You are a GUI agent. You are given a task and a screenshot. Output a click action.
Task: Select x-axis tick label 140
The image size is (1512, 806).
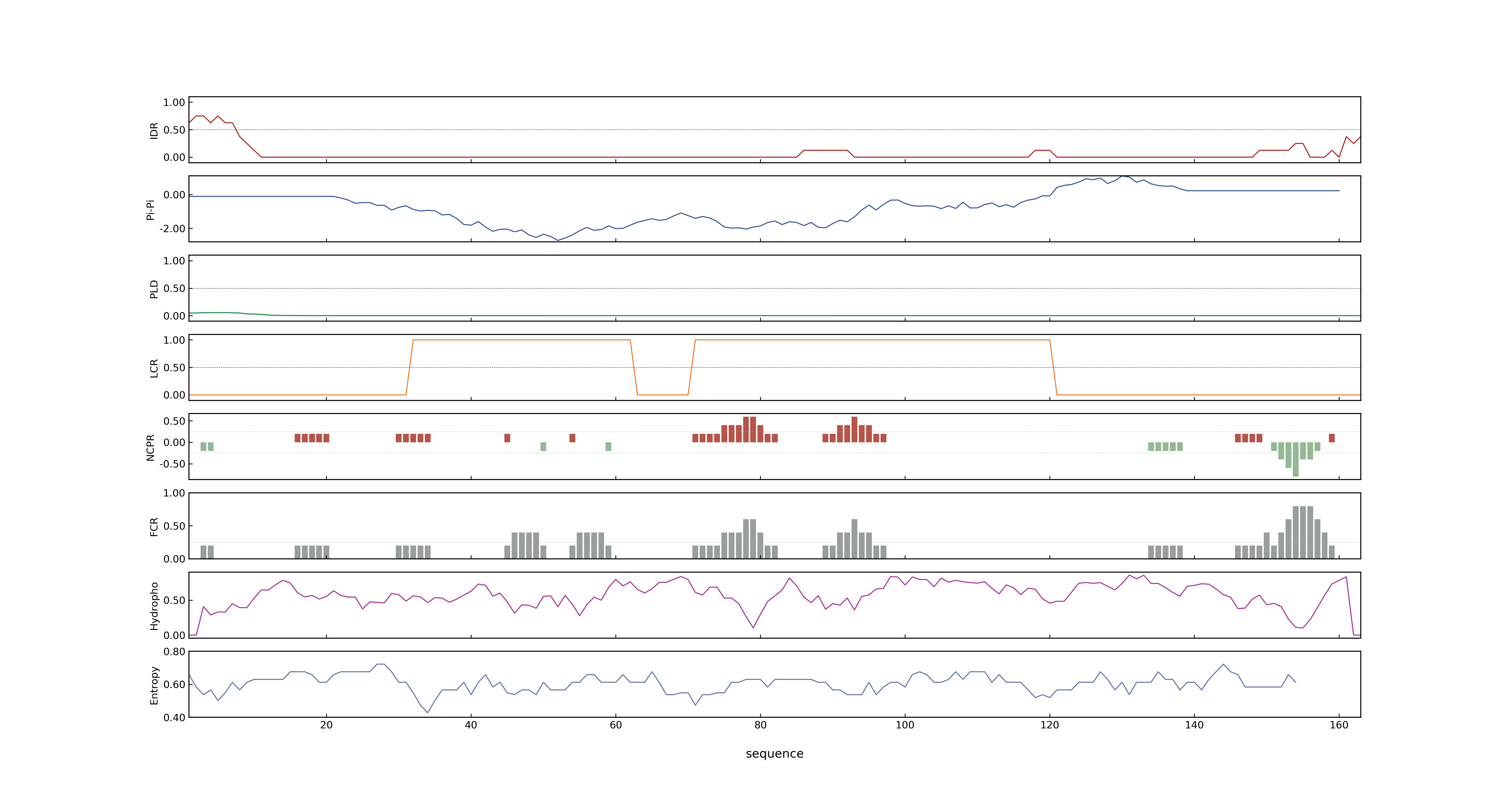[x=1194, y=725]
